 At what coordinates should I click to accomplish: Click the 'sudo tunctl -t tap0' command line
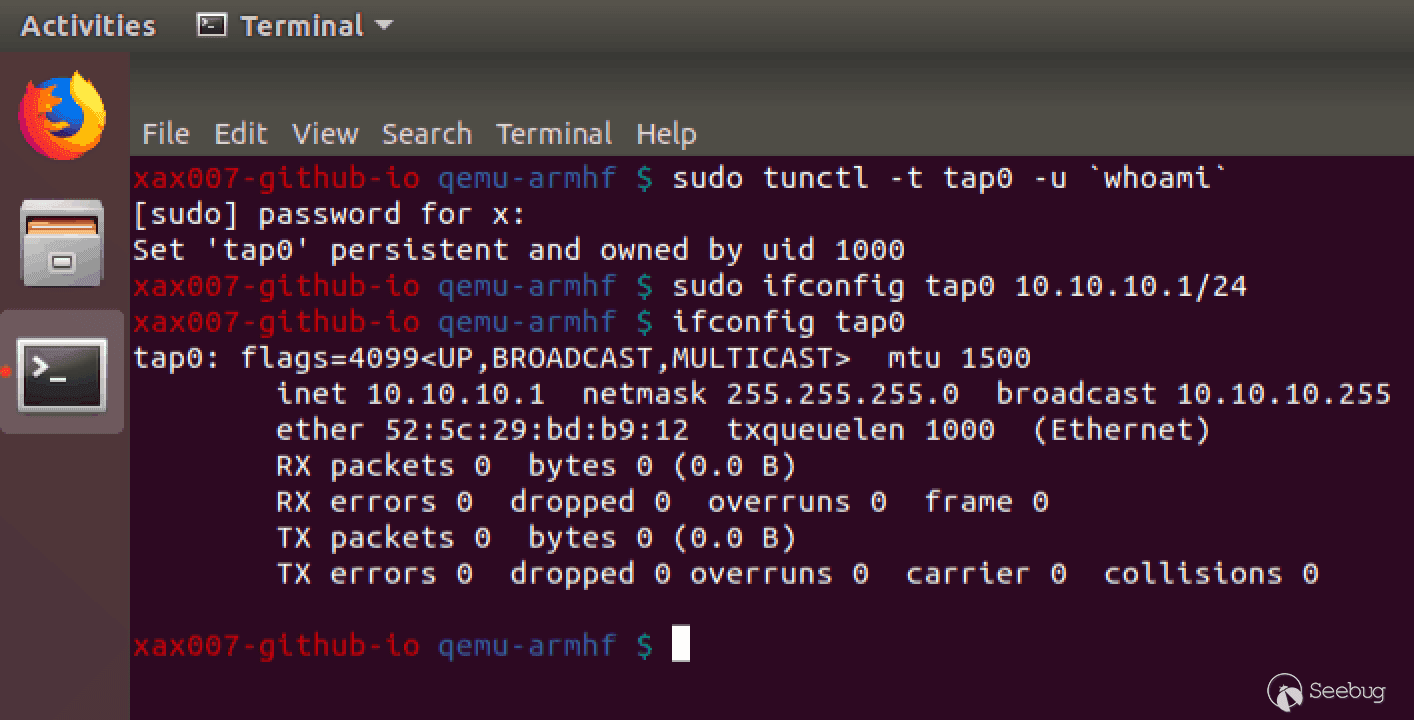pos(951,179)
